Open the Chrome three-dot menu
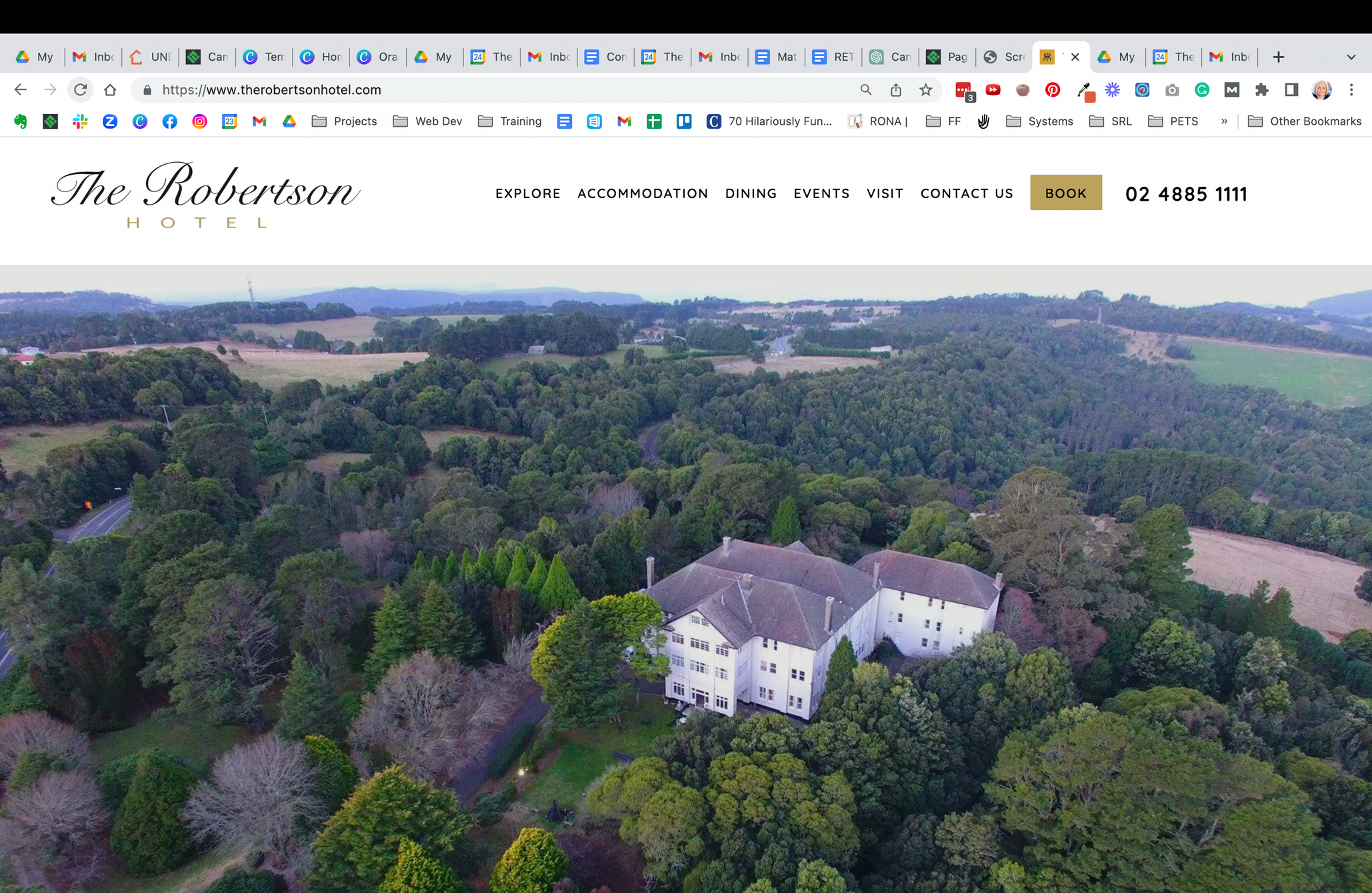 (x=1351, y=89)
